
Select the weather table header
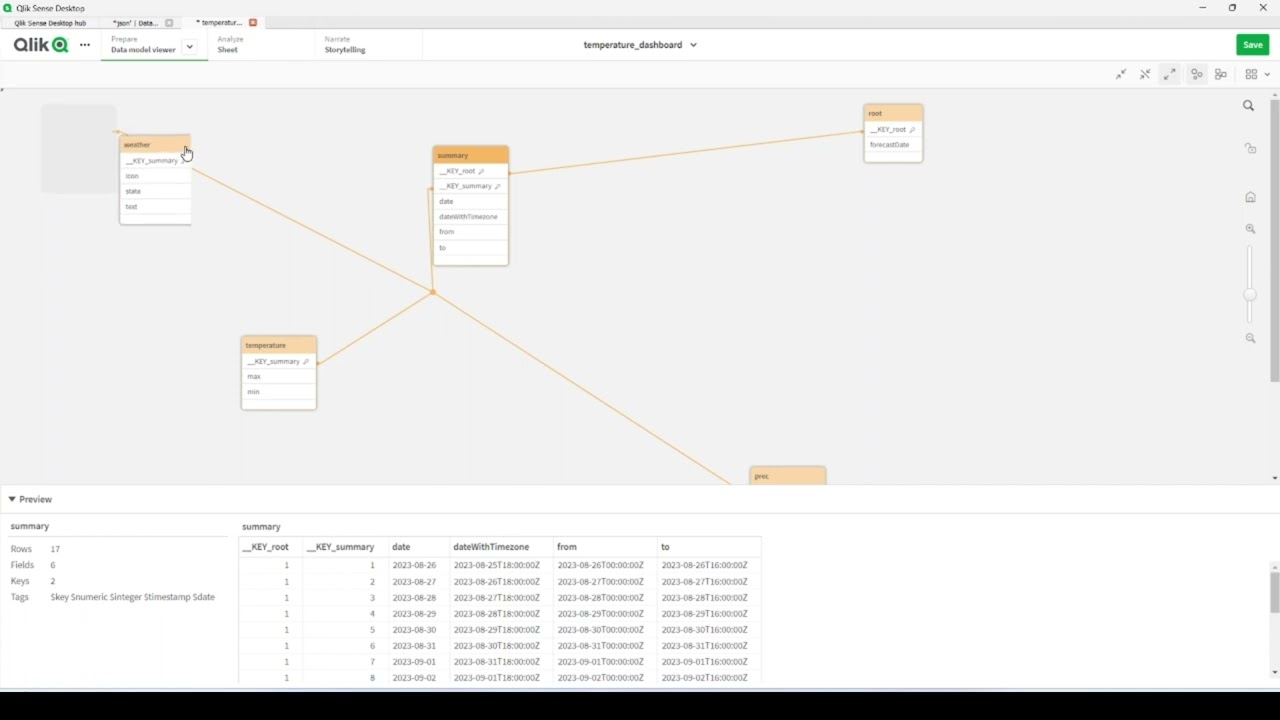(x=155, y=145)
